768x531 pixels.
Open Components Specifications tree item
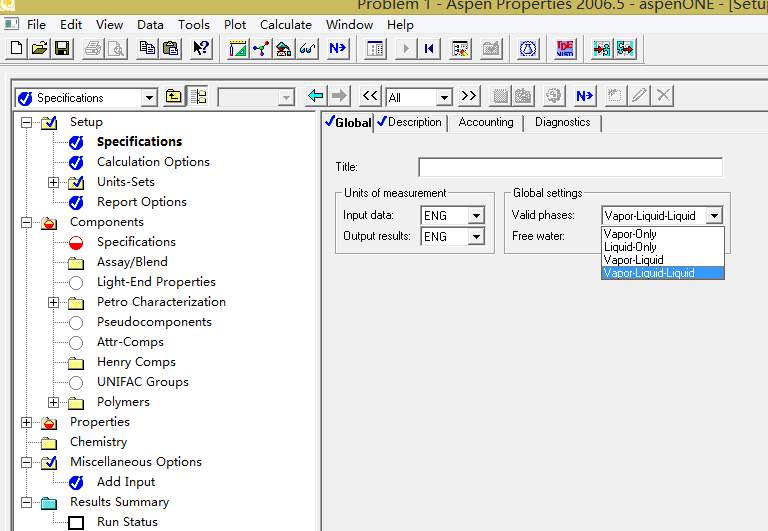(136, 242)
